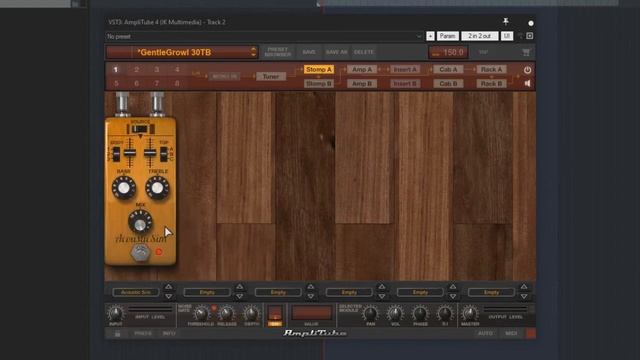Click the UI button
The height and width of the screenshot is (360, 640).
click(x=507, y=36)
